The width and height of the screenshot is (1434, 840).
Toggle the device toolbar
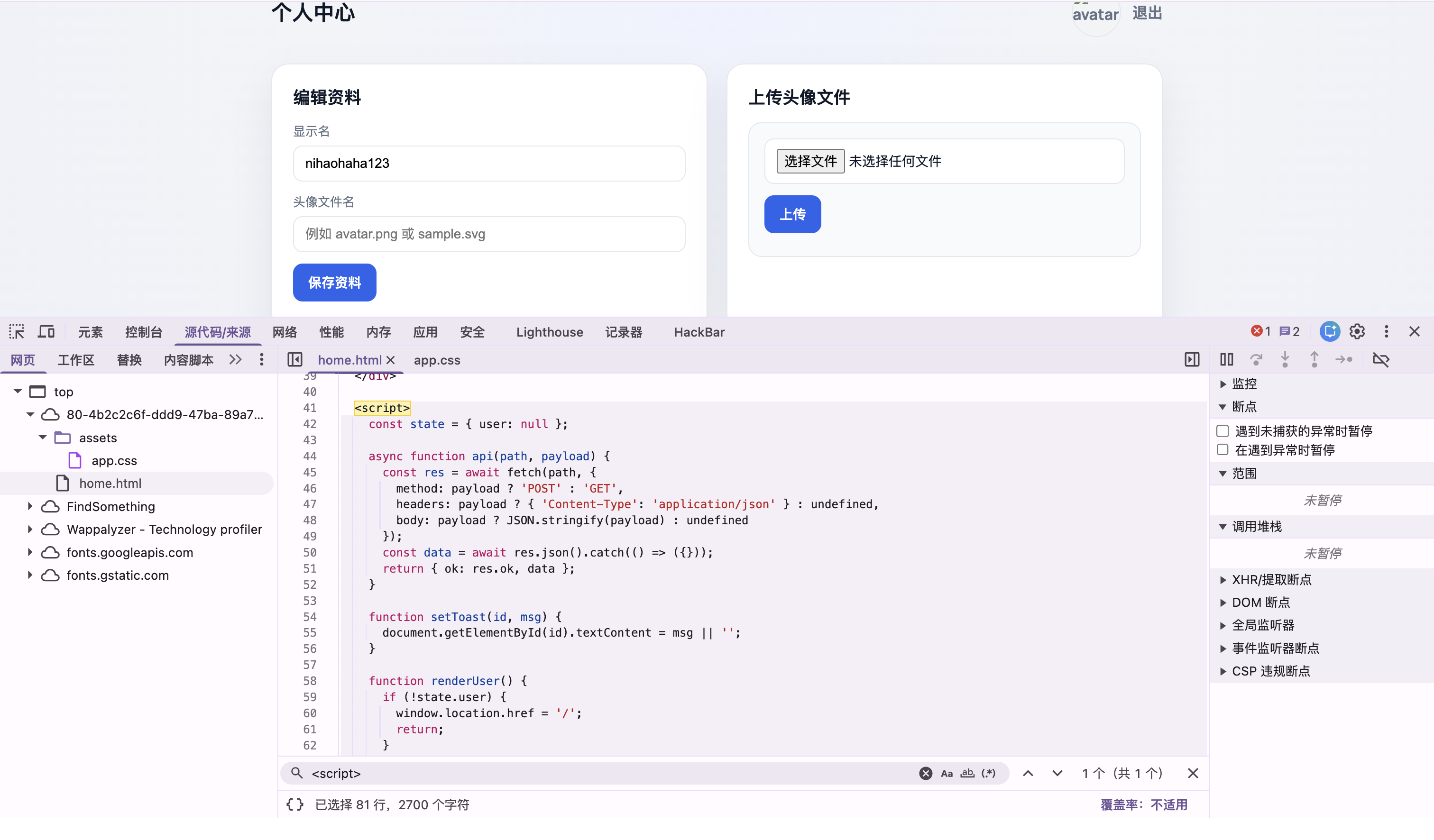[46, 331]
